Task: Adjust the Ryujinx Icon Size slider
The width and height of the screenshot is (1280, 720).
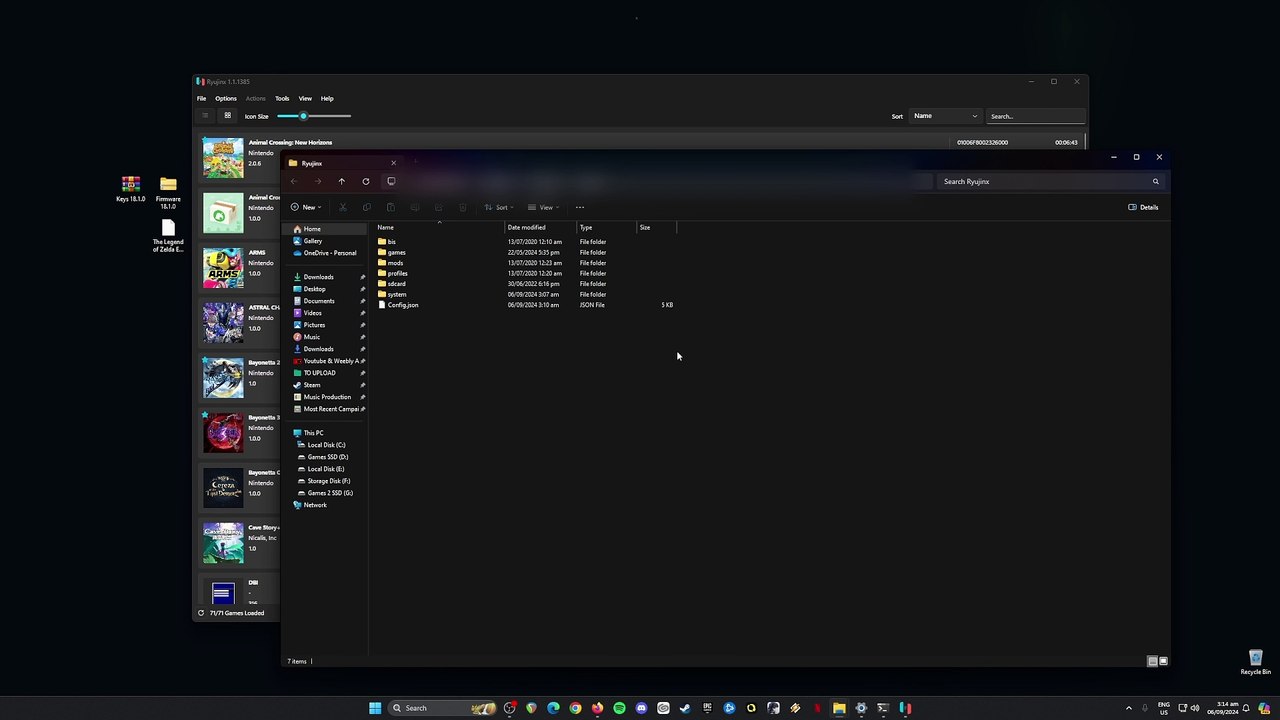Action: pyautogui.click(x=314, y=116)
